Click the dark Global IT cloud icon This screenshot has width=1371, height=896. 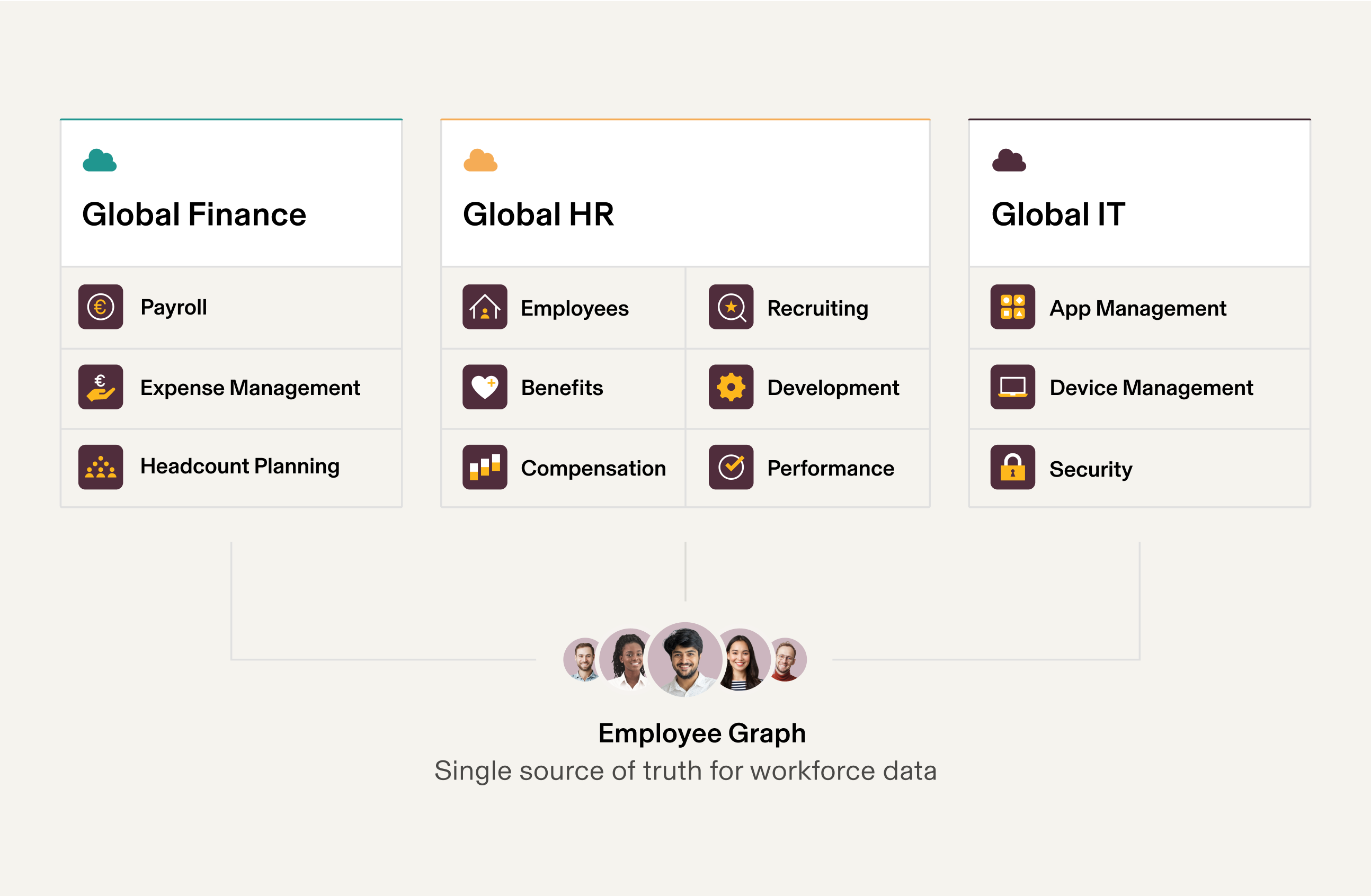(1009, 160)
